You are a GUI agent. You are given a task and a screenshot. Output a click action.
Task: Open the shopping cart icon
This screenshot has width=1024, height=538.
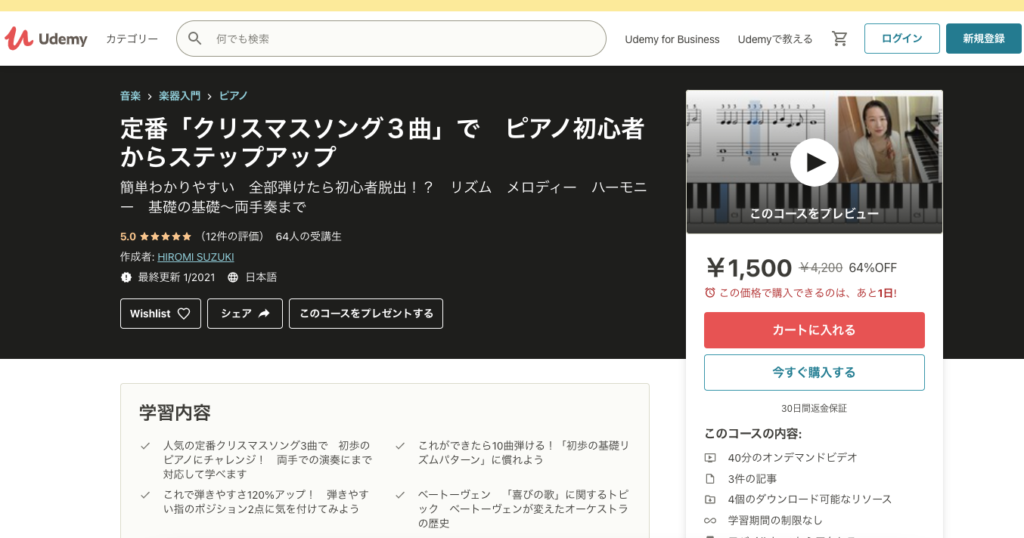pyautogui.click(x=839, y=39)
